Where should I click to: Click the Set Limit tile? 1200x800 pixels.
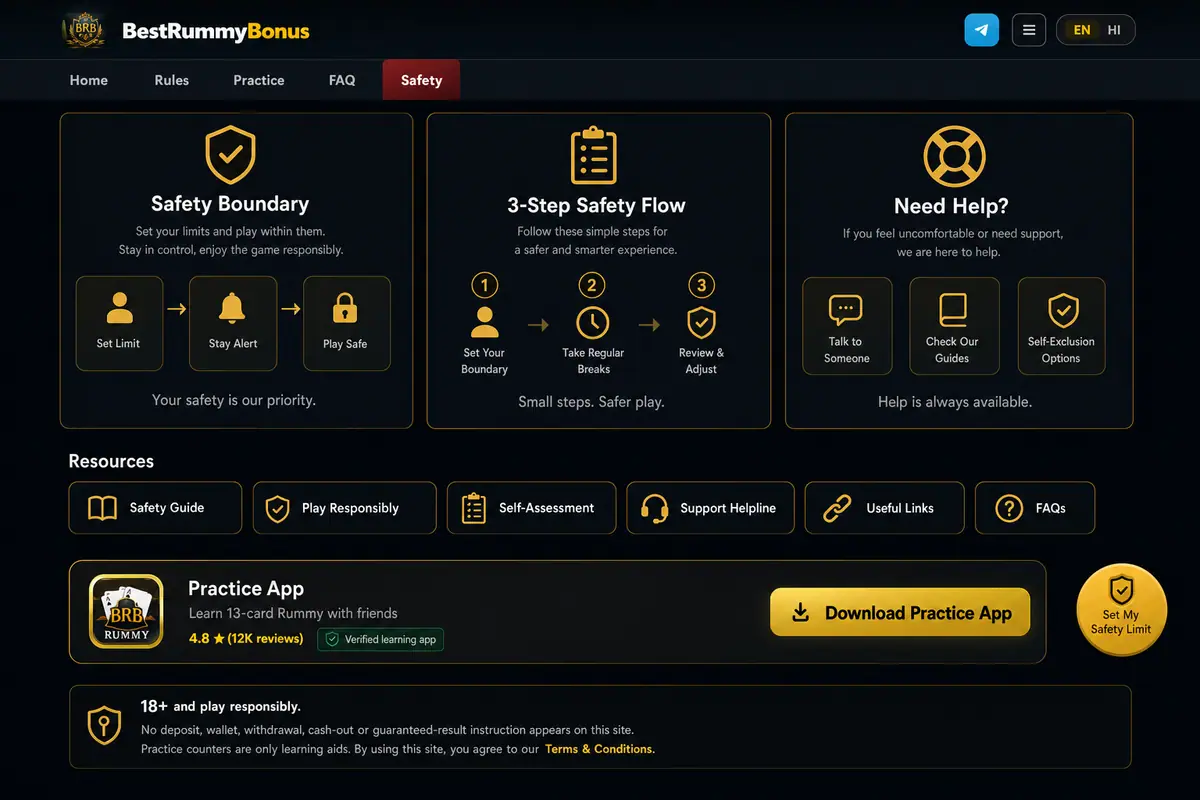[119, 323]
